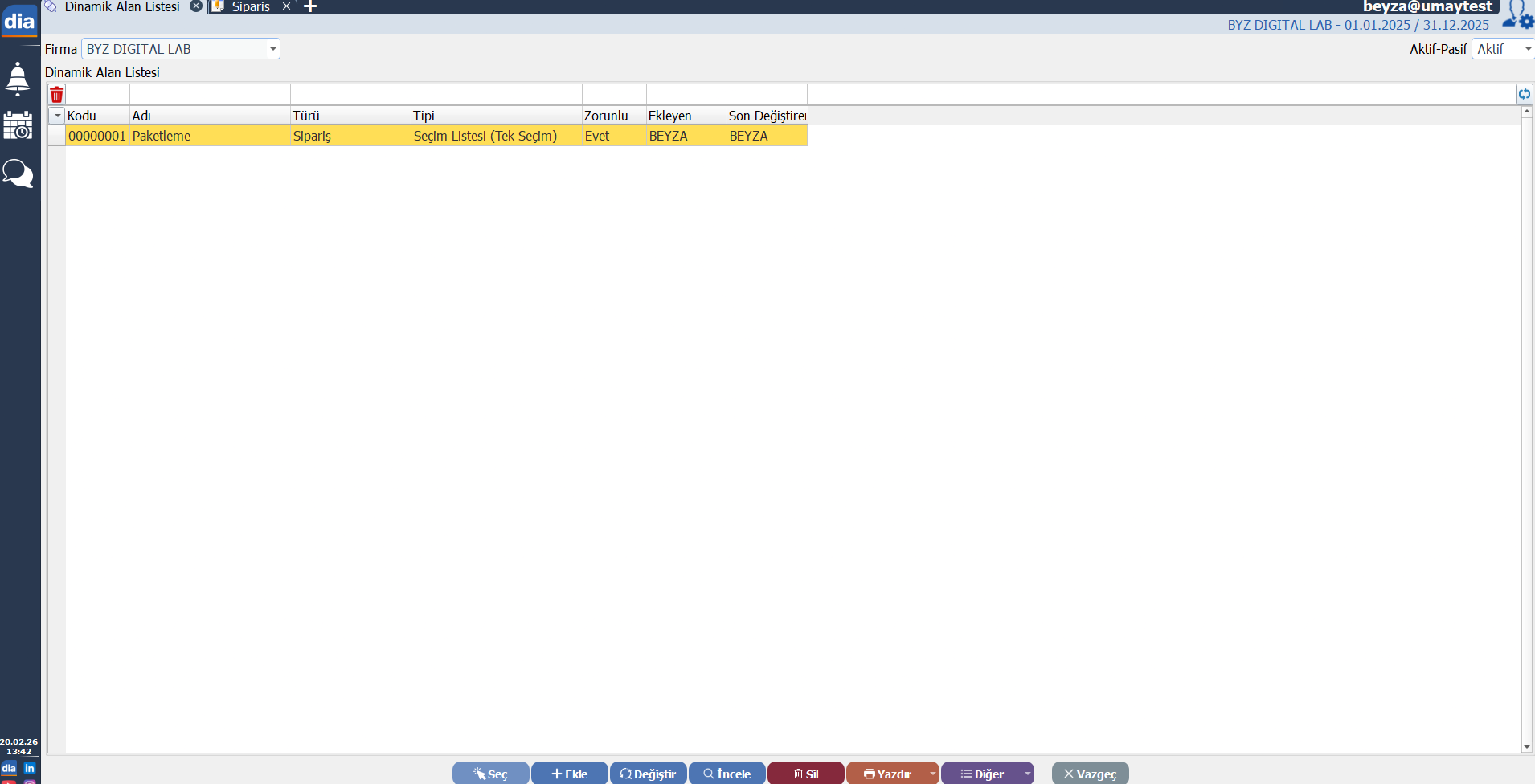Click the red trash filter-clear icon
Image resolution: width=1535 pixels, height=784 pixels.
[56, 95]
